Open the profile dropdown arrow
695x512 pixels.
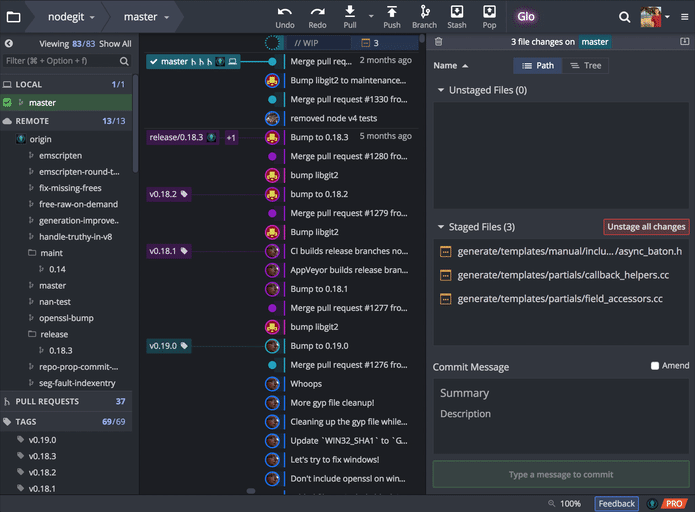click(x=667, y=17)
